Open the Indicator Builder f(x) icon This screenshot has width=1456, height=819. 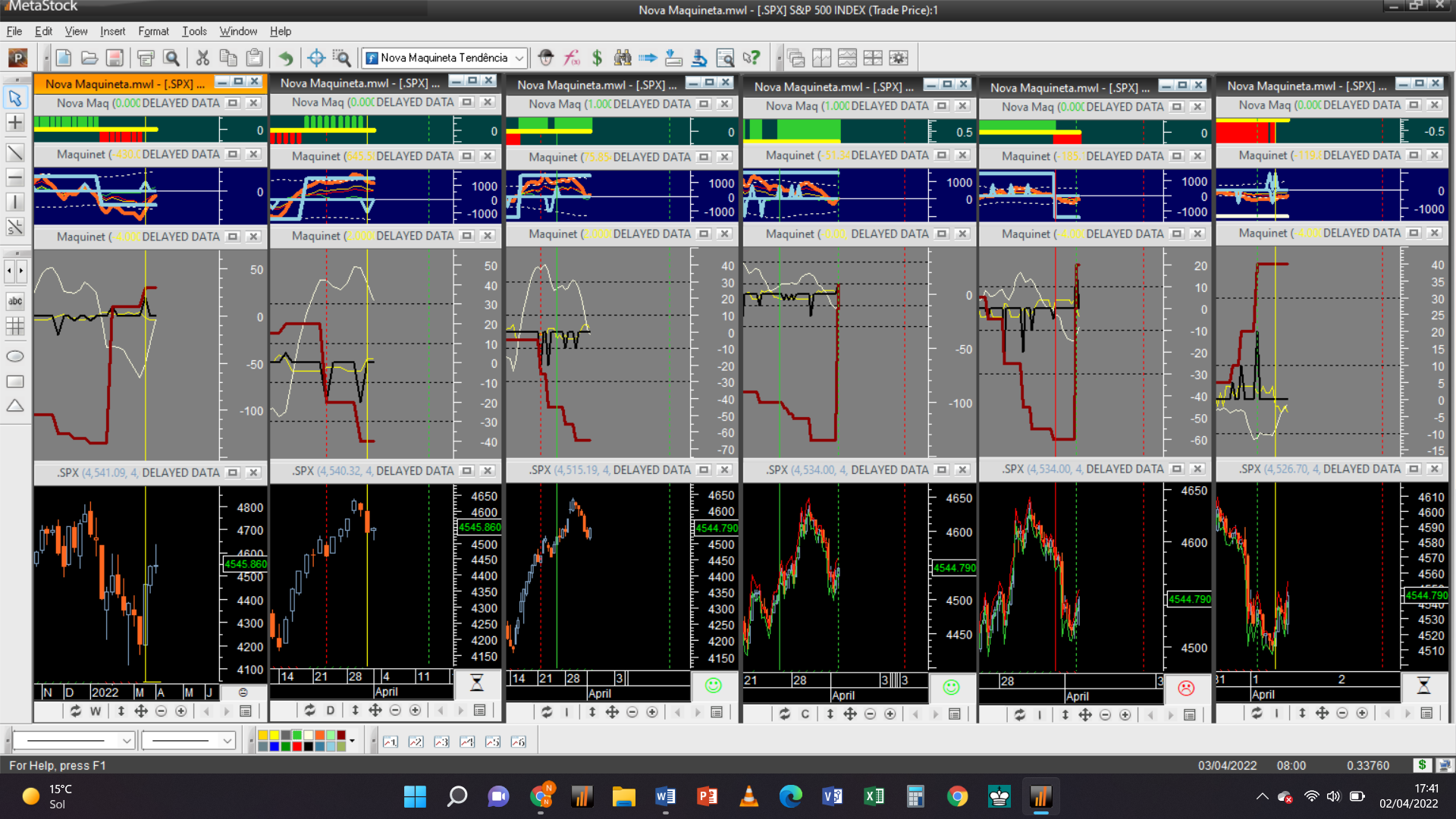(572, 58)
